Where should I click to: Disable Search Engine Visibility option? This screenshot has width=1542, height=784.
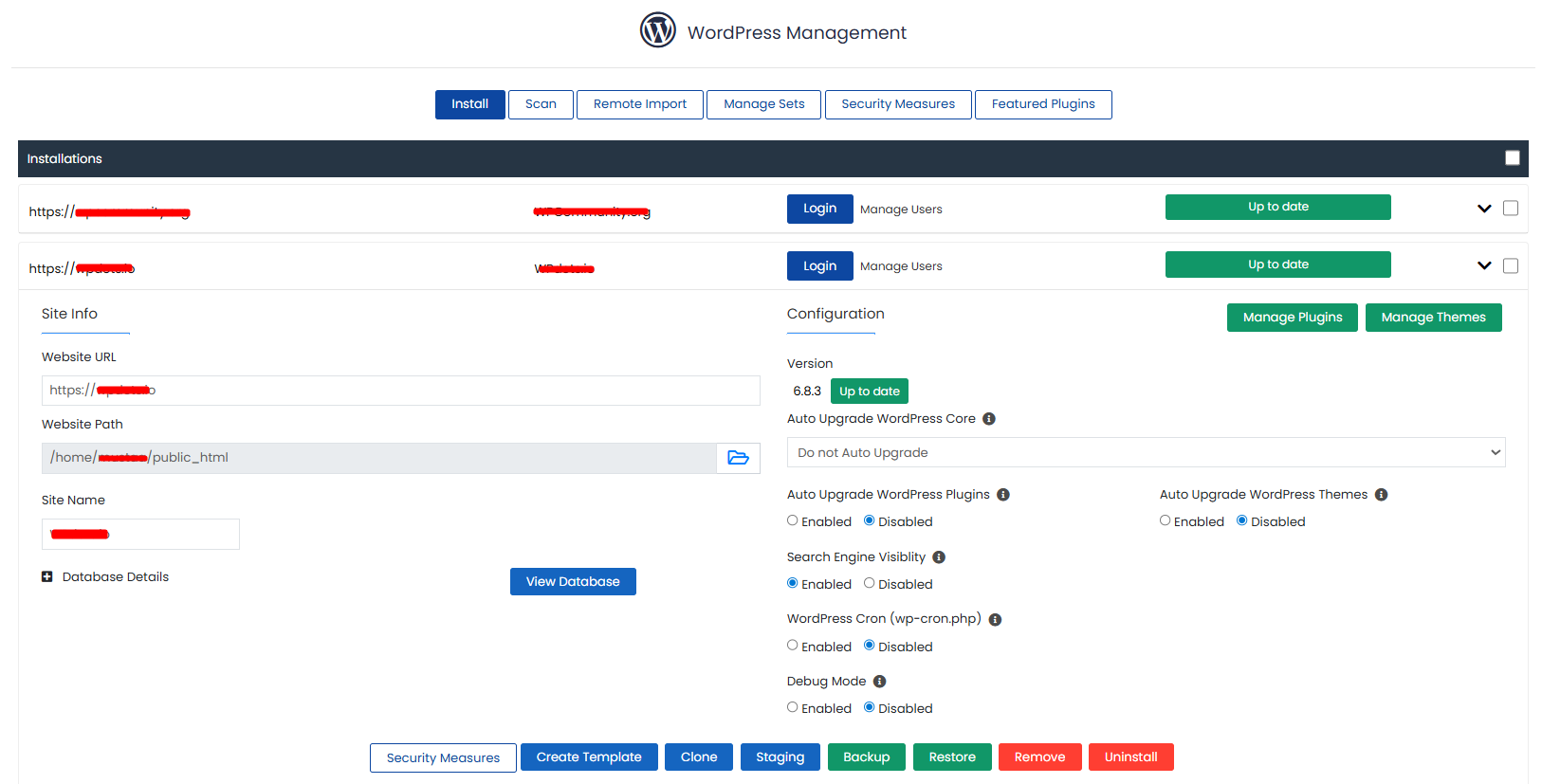tap(869, 583)
